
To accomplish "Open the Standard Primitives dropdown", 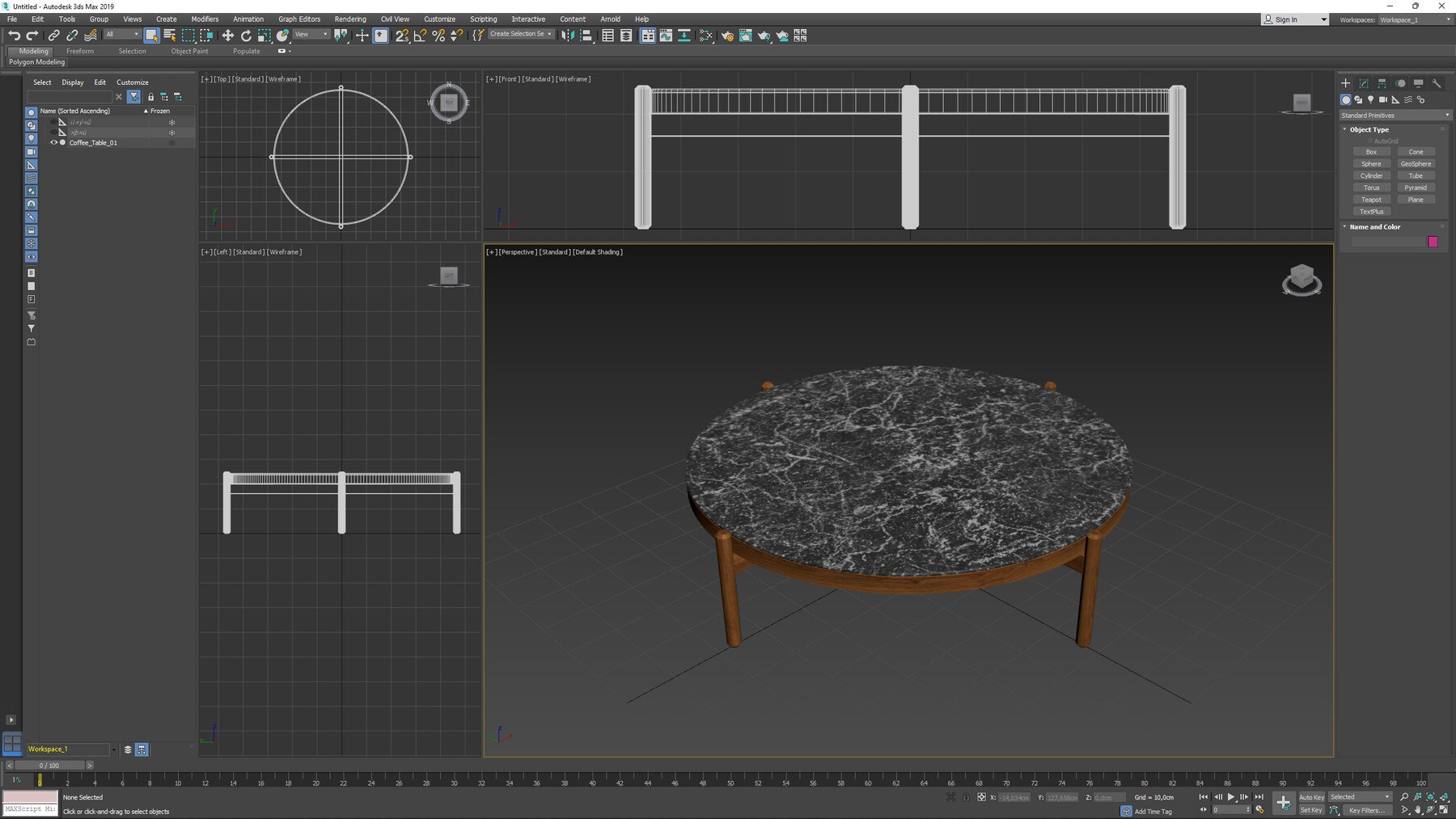I will tap(1395, 115).
